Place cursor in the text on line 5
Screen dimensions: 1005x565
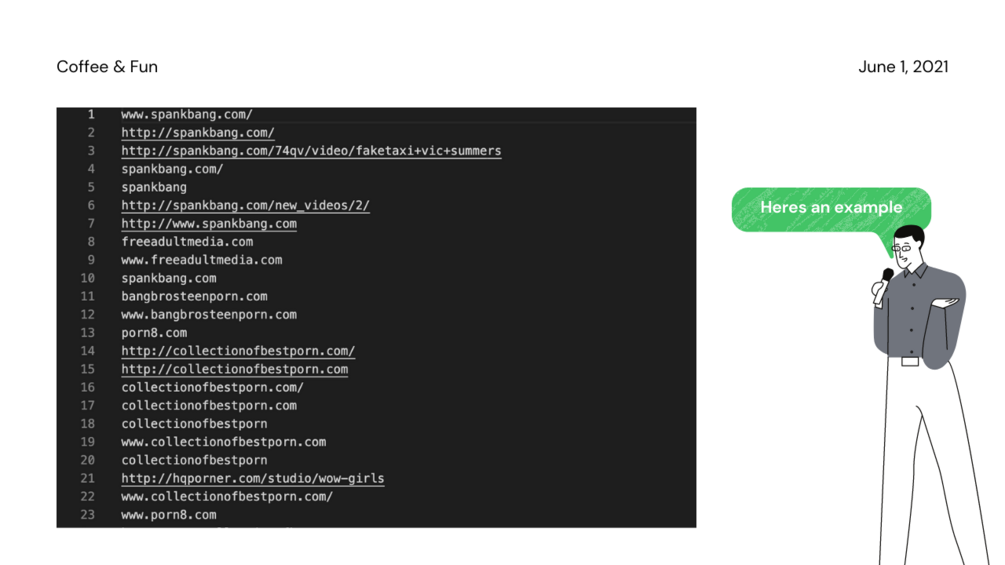(x=153, y=187)
